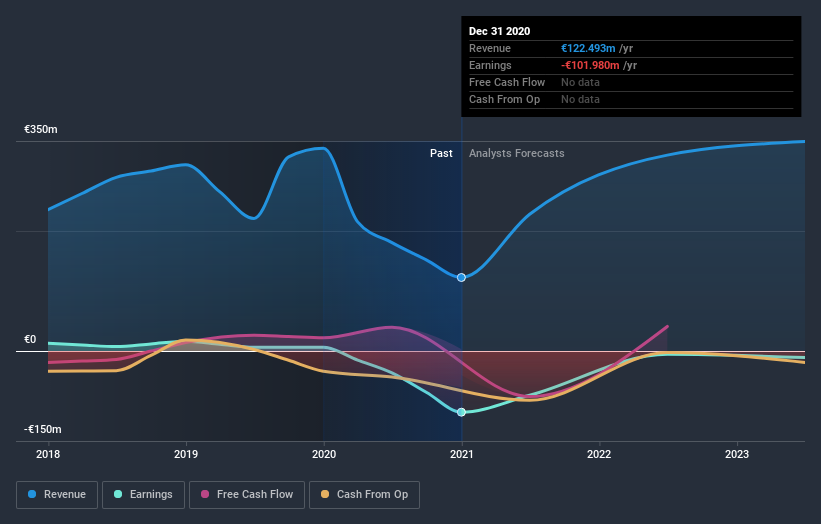Viewport: 821px width, 524px height.
Task: Toggle the Earnings legend button
Action: pos(143,495)
